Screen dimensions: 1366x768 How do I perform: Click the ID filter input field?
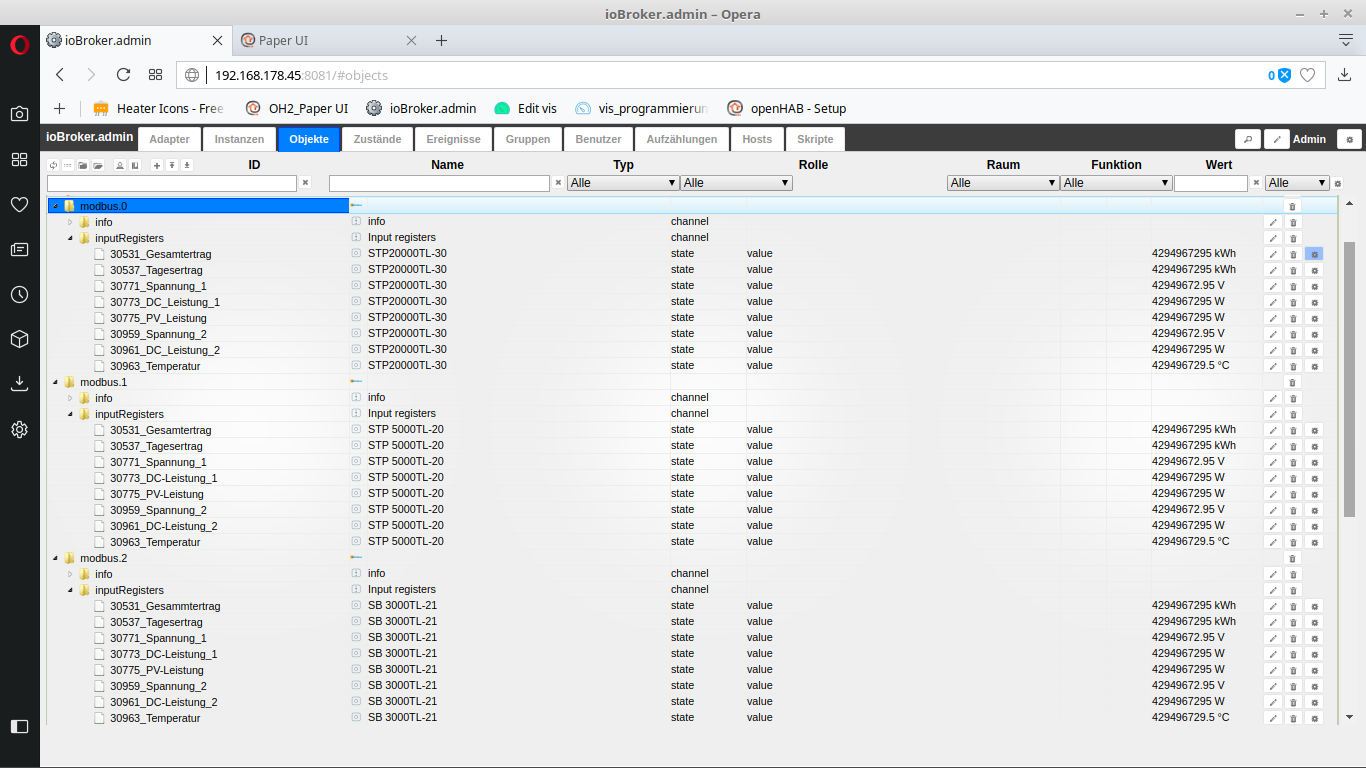pos(172,183)
